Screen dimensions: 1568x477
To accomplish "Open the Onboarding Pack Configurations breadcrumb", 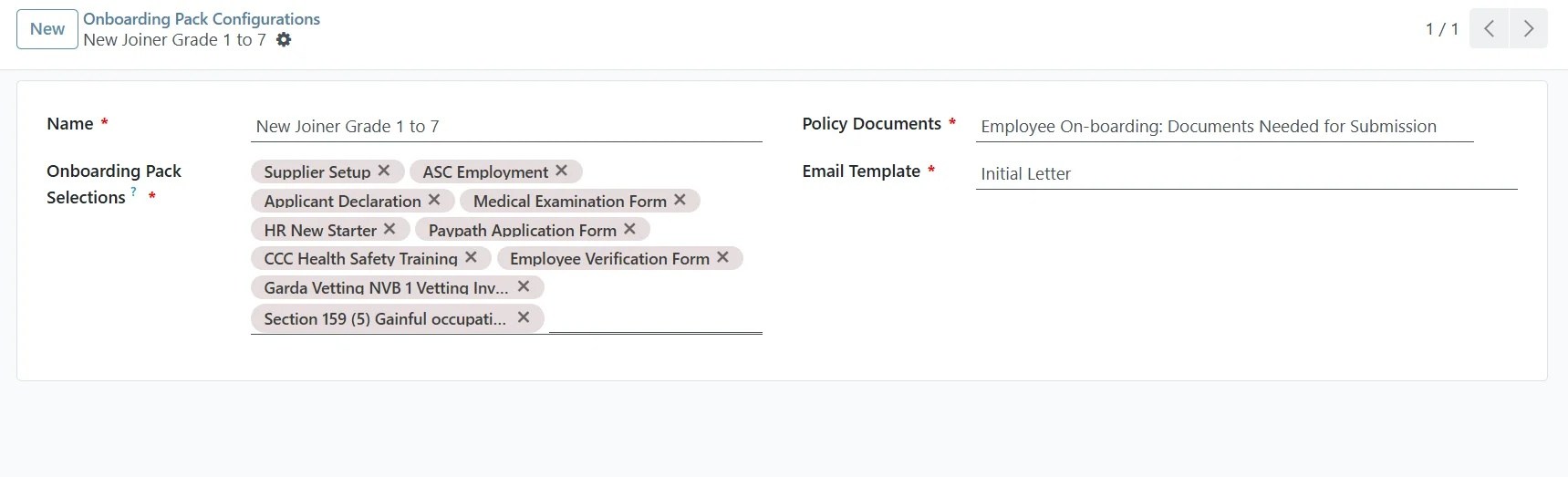I will tap(202, 19).
